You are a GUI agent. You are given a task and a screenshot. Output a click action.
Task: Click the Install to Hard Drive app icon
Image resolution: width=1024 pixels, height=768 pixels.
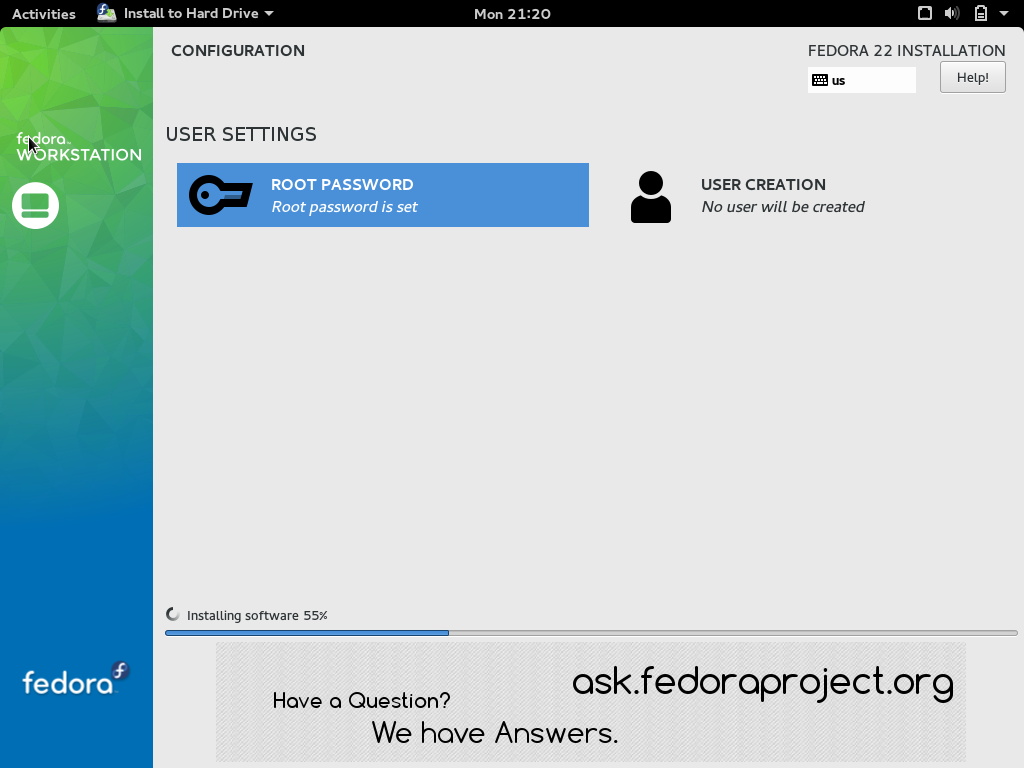tap(106, 13)
